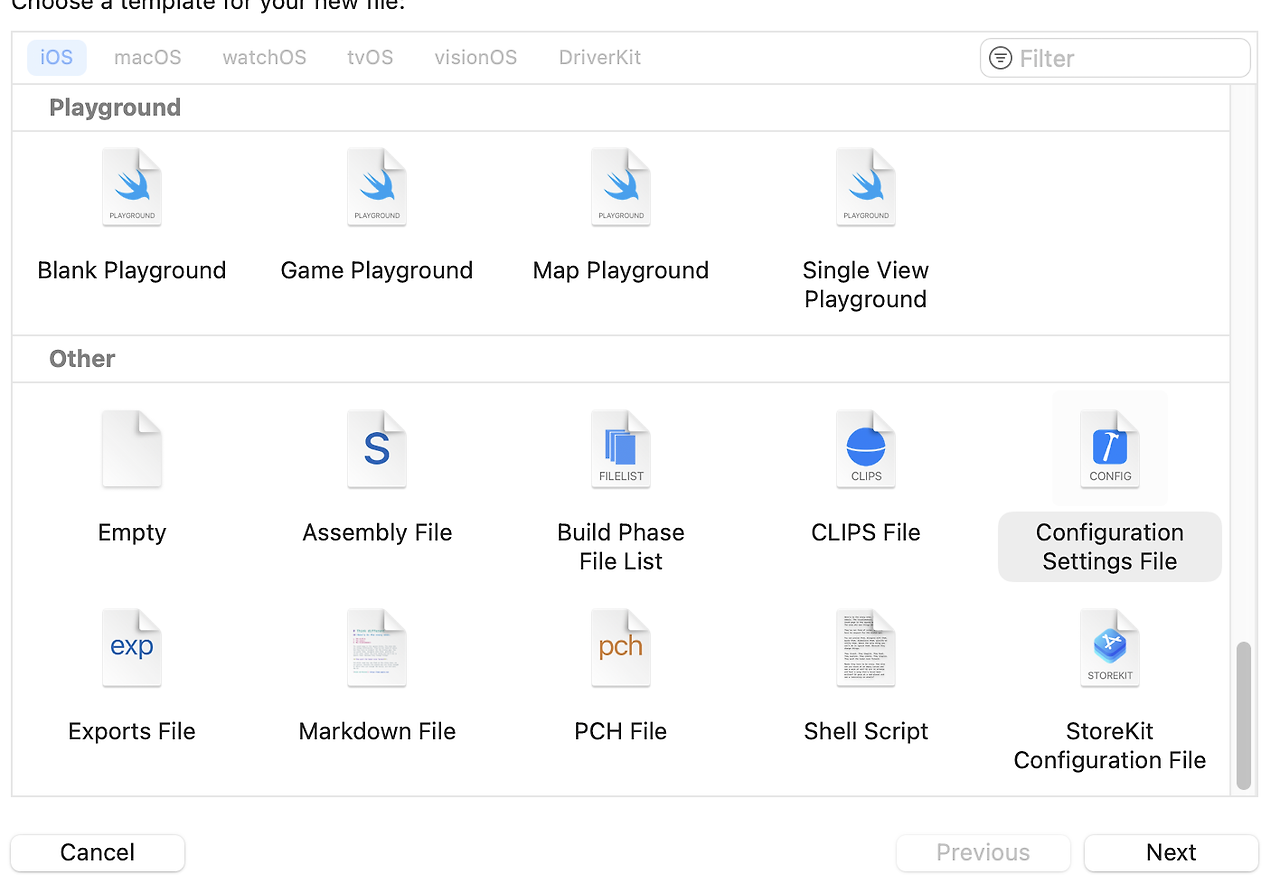This screenshot has width=1280, height=893.
Task: Choose the Game Playground file icon
Action: pos(377,188)
